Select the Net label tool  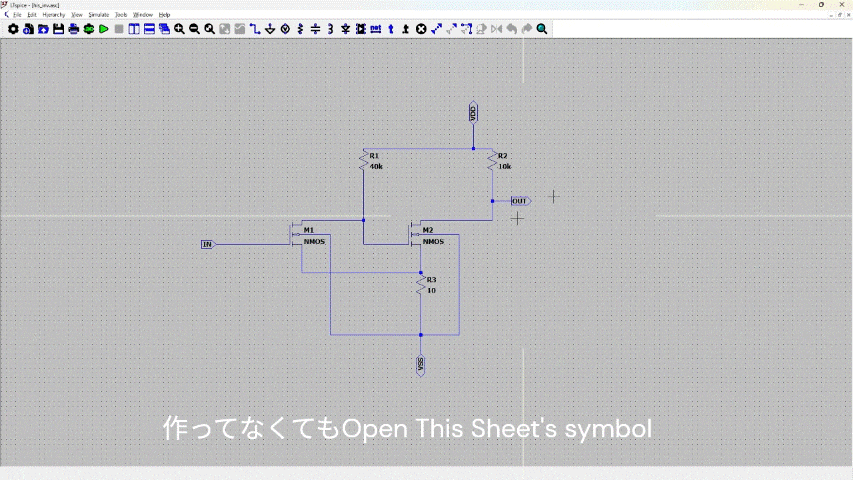click(375, 29)
